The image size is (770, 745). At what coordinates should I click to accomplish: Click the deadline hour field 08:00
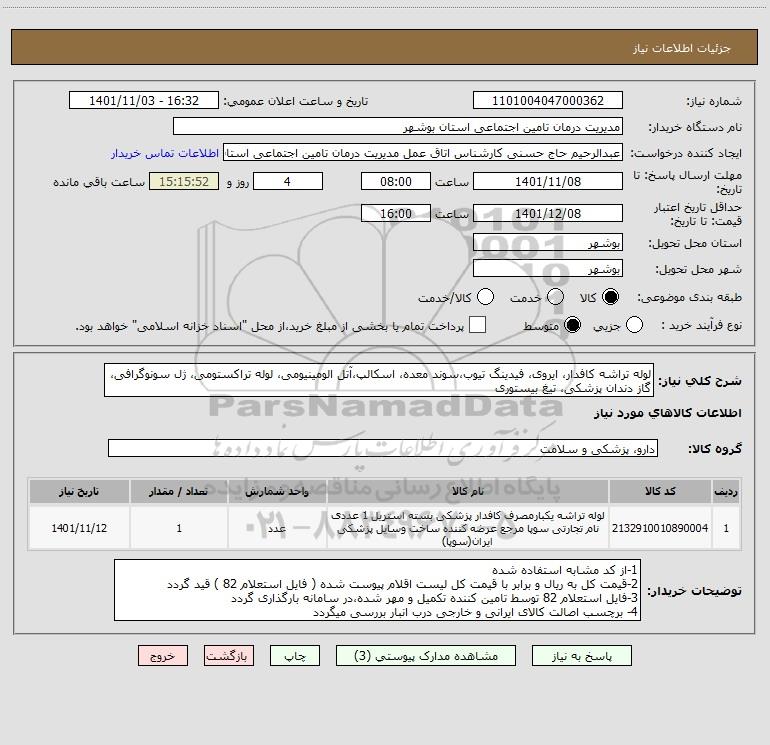[396, 181]
